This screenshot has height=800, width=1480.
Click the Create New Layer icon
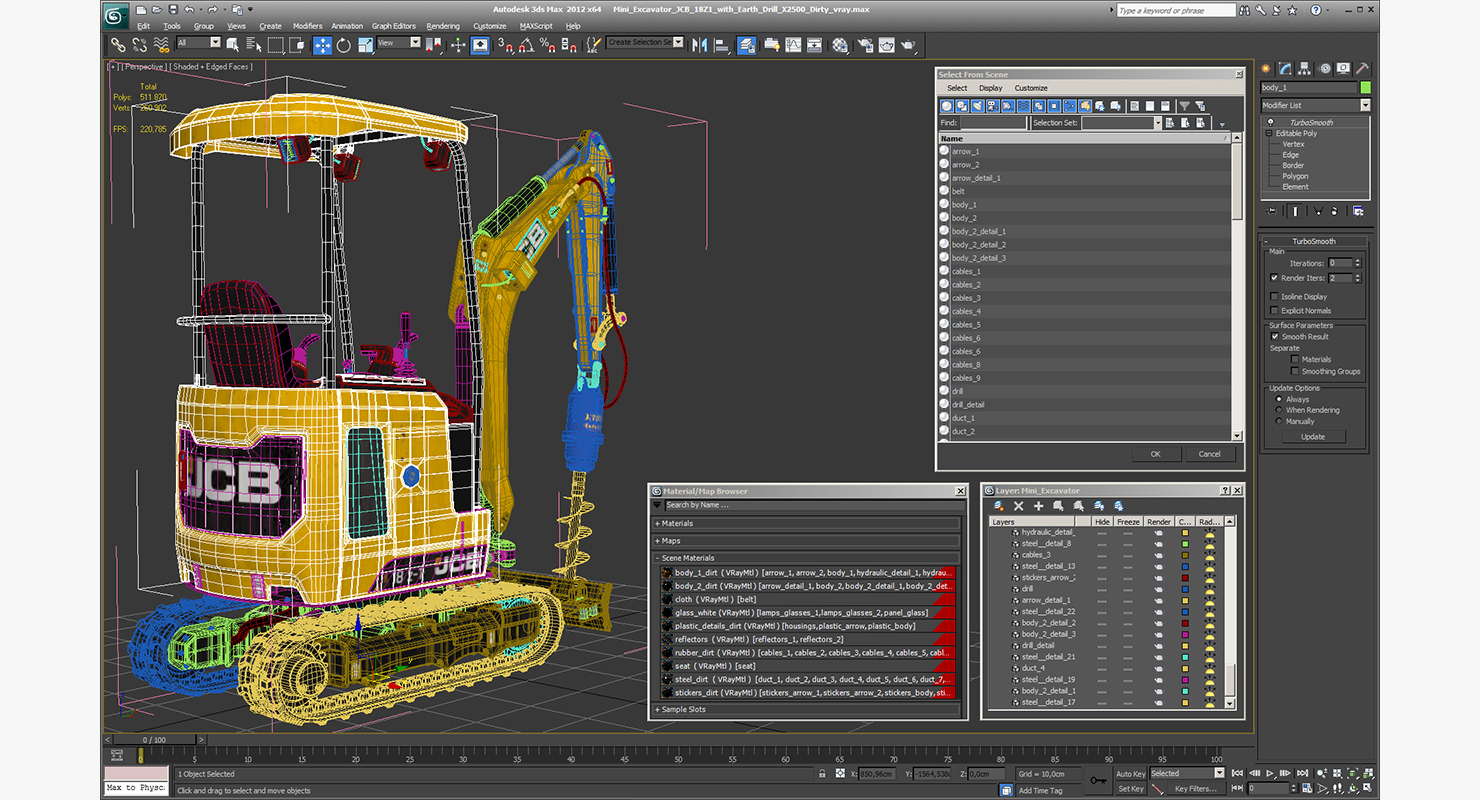[x=998, y=506]
